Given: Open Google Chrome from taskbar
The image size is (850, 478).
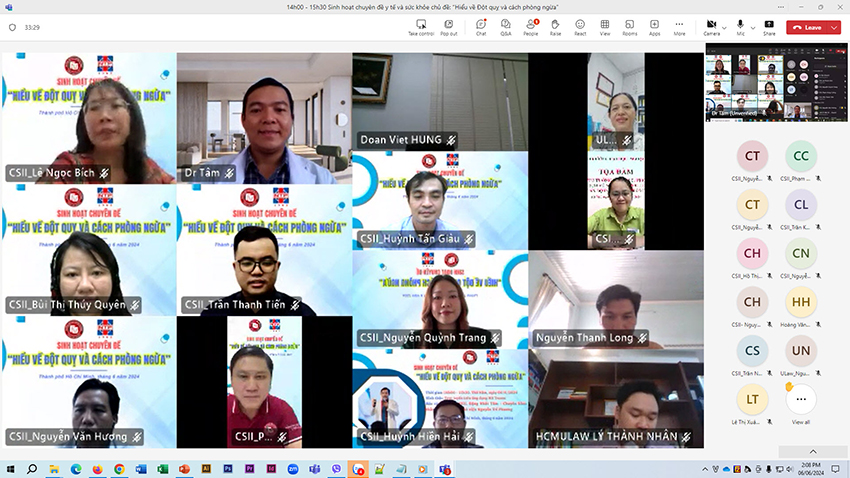Looking at the screenshot, I should coord(119,469).
